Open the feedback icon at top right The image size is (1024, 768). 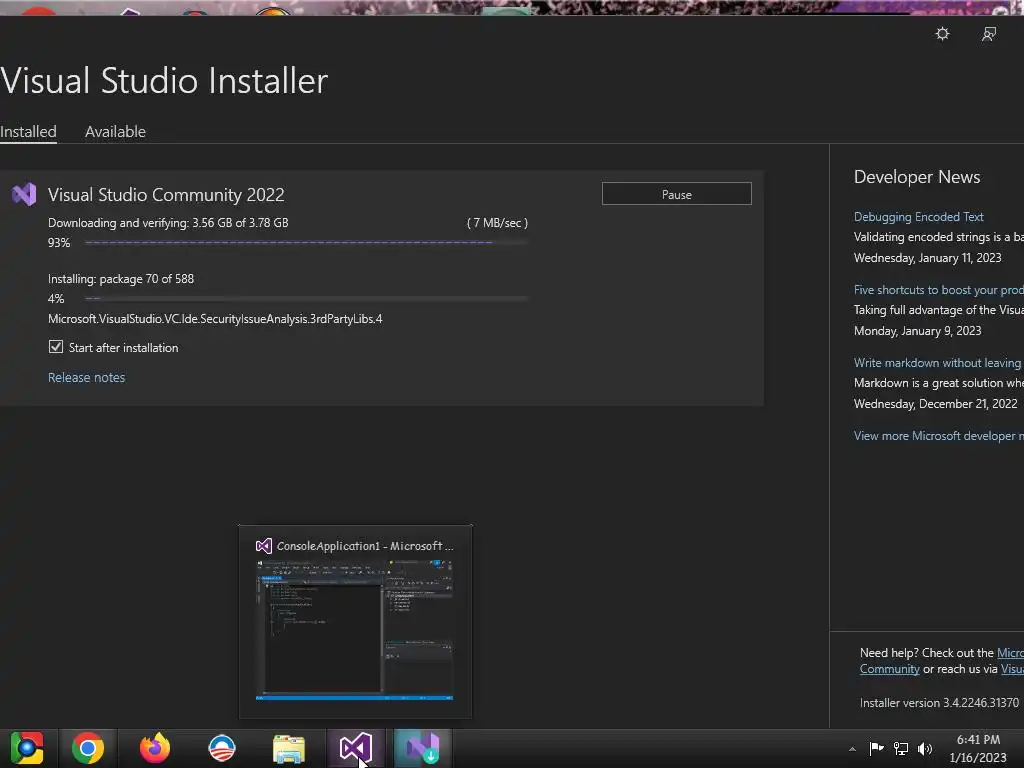(989, 34)
